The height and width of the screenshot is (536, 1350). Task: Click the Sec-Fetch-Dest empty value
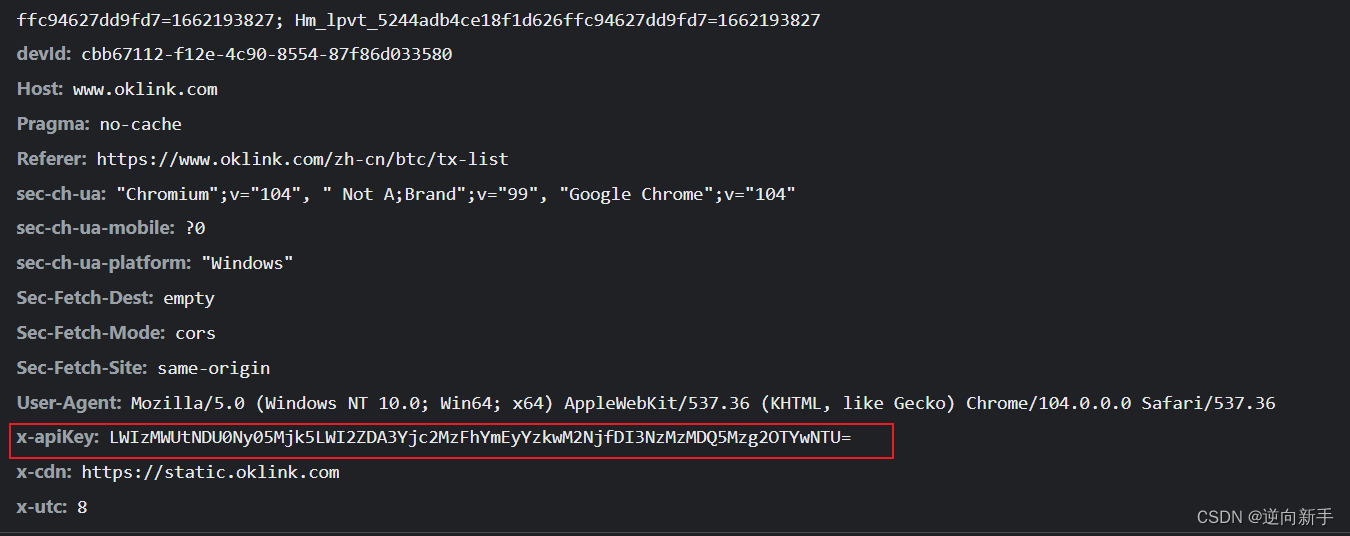click(x=188, y=298)
